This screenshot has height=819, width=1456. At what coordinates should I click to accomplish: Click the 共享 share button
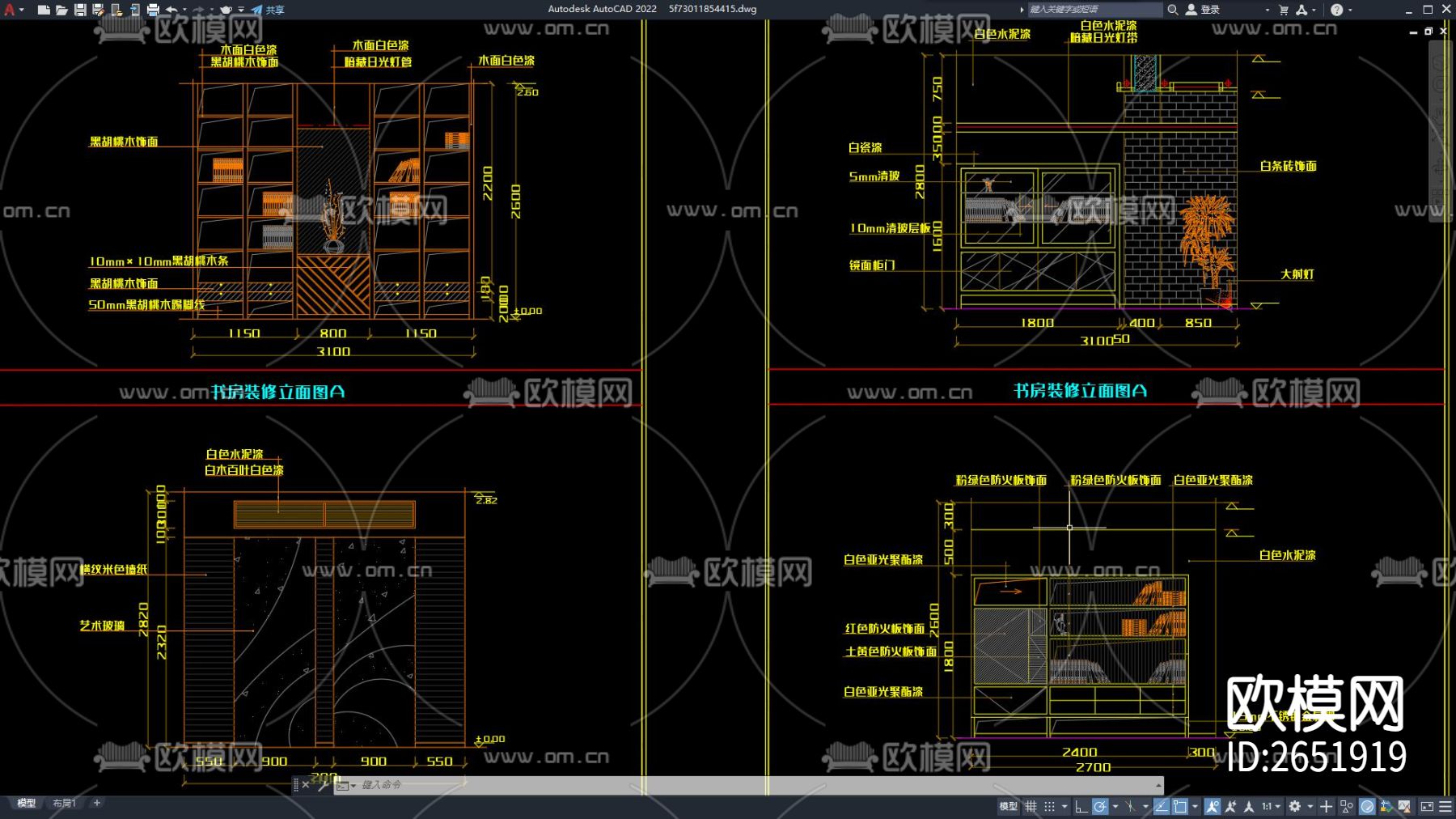(x=268, y=10)
